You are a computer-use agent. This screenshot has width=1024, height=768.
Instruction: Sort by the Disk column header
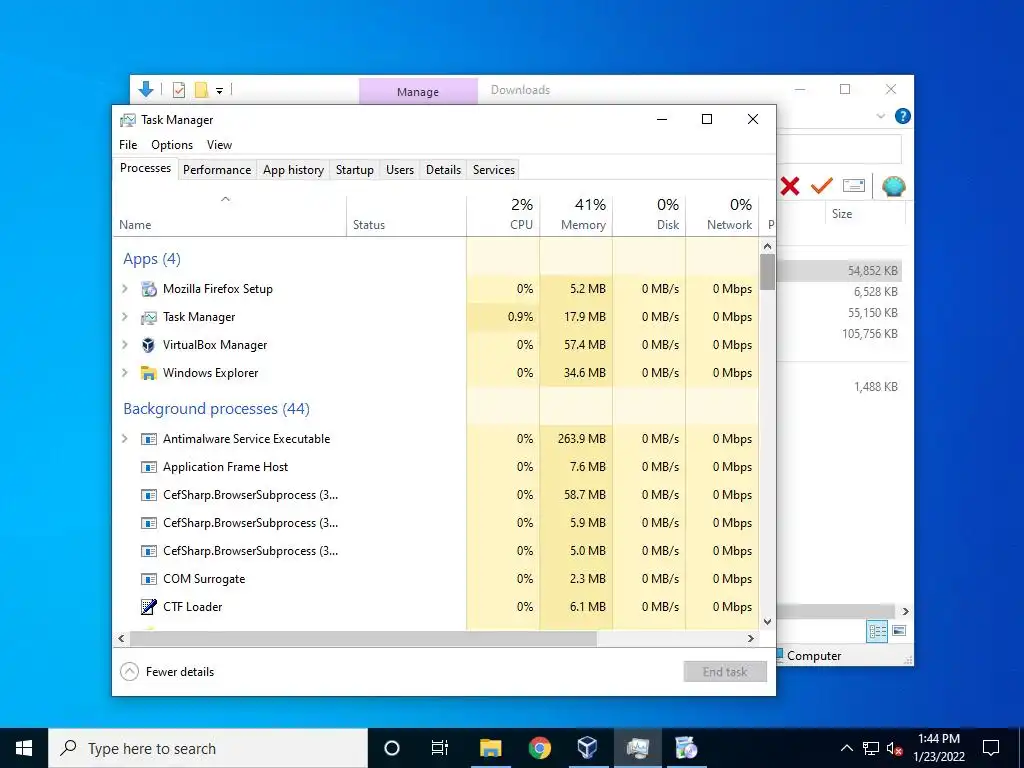point(649,215)
